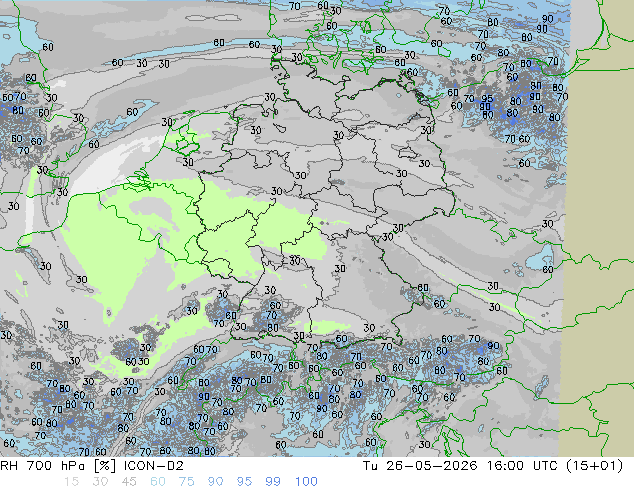Select the legend value "99"

pos(273,482)
